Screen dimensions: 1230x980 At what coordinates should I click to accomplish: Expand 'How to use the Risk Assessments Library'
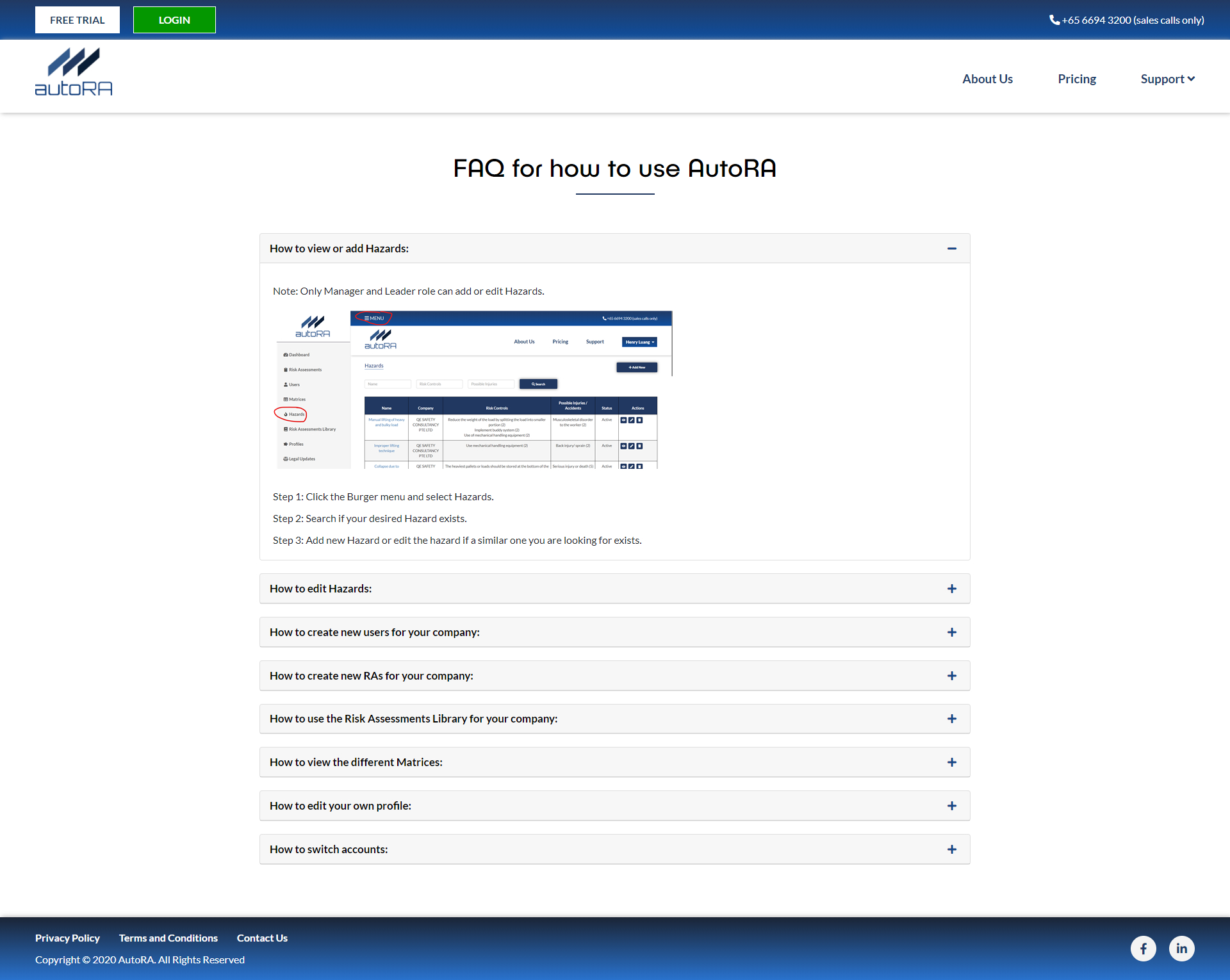click(x=413, y=719)
